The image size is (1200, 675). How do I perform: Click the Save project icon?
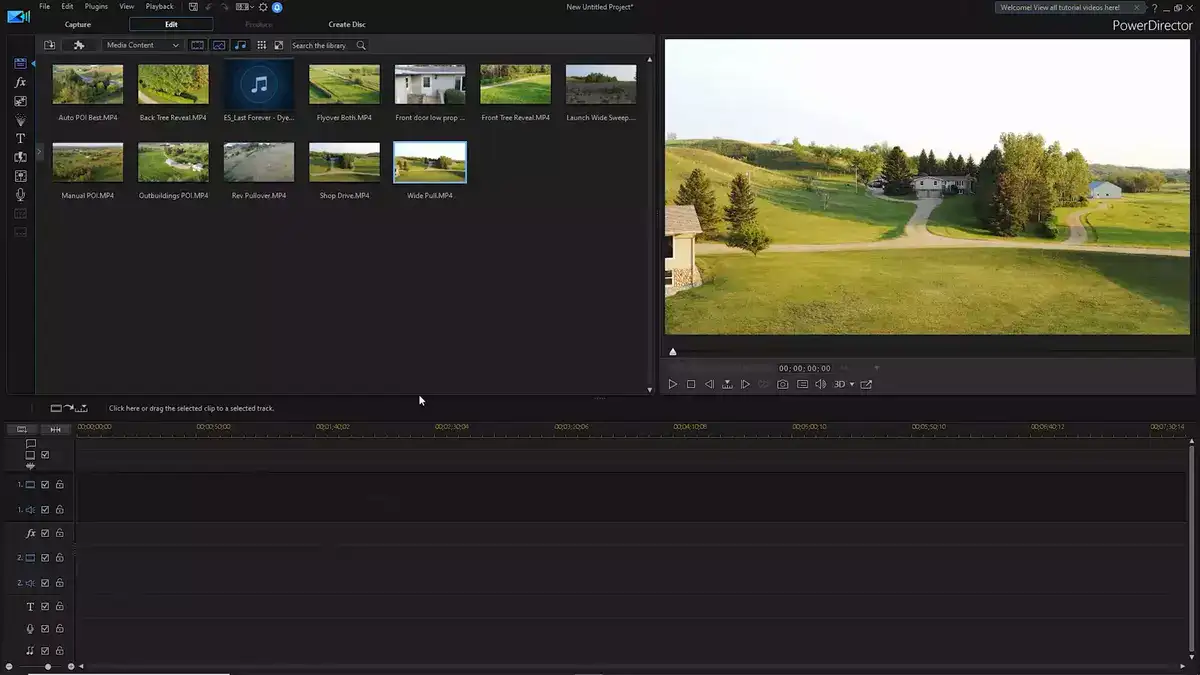[193, 7]
